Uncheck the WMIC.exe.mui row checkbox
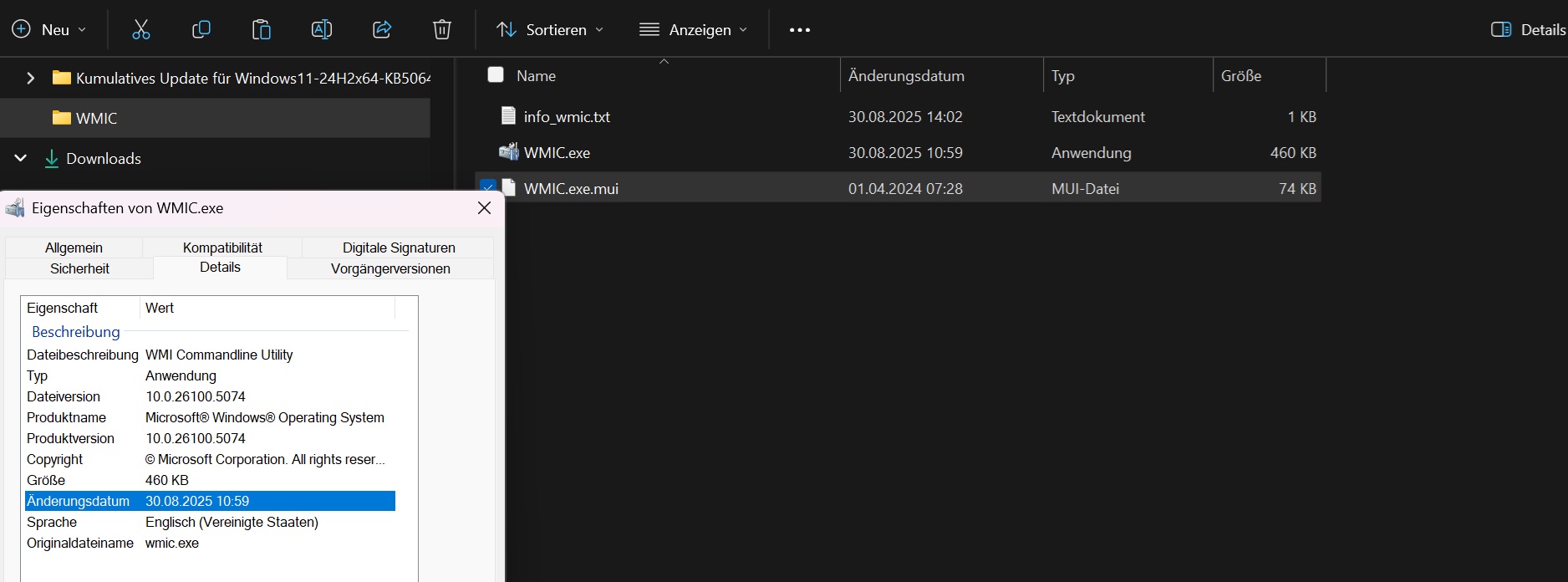Image resolution: width=1568 pixels, height=582 pixels. click(x=488, y=187)
